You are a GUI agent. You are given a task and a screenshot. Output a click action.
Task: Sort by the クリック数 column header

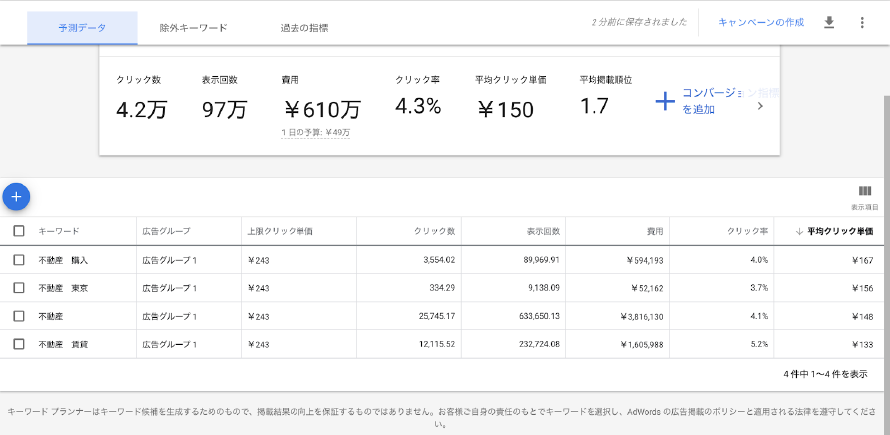[x=436, y=231]
